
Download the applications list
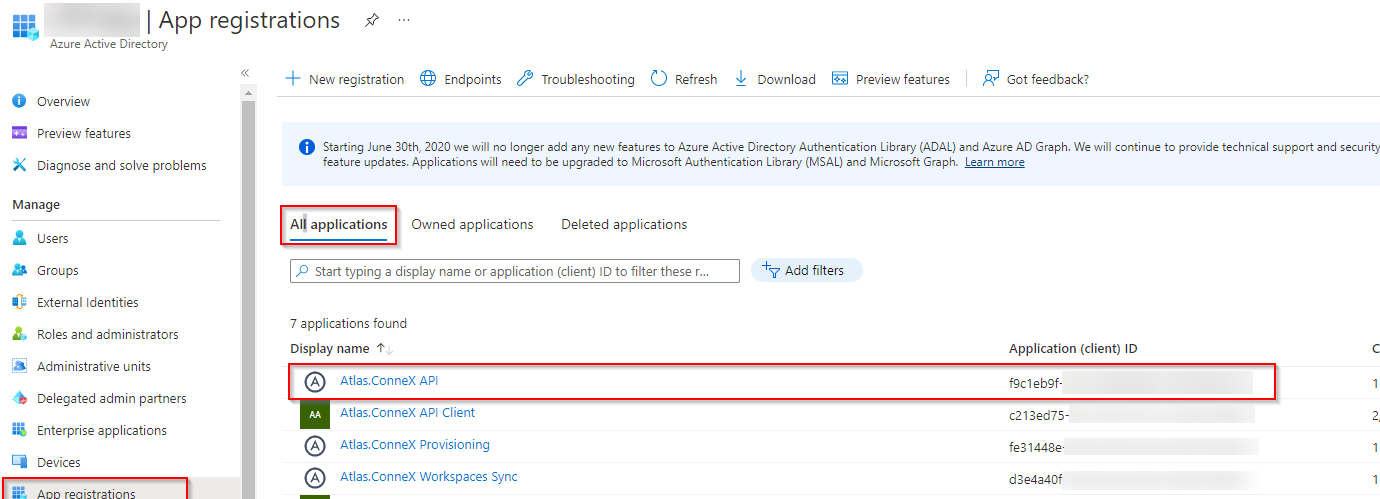775,79
